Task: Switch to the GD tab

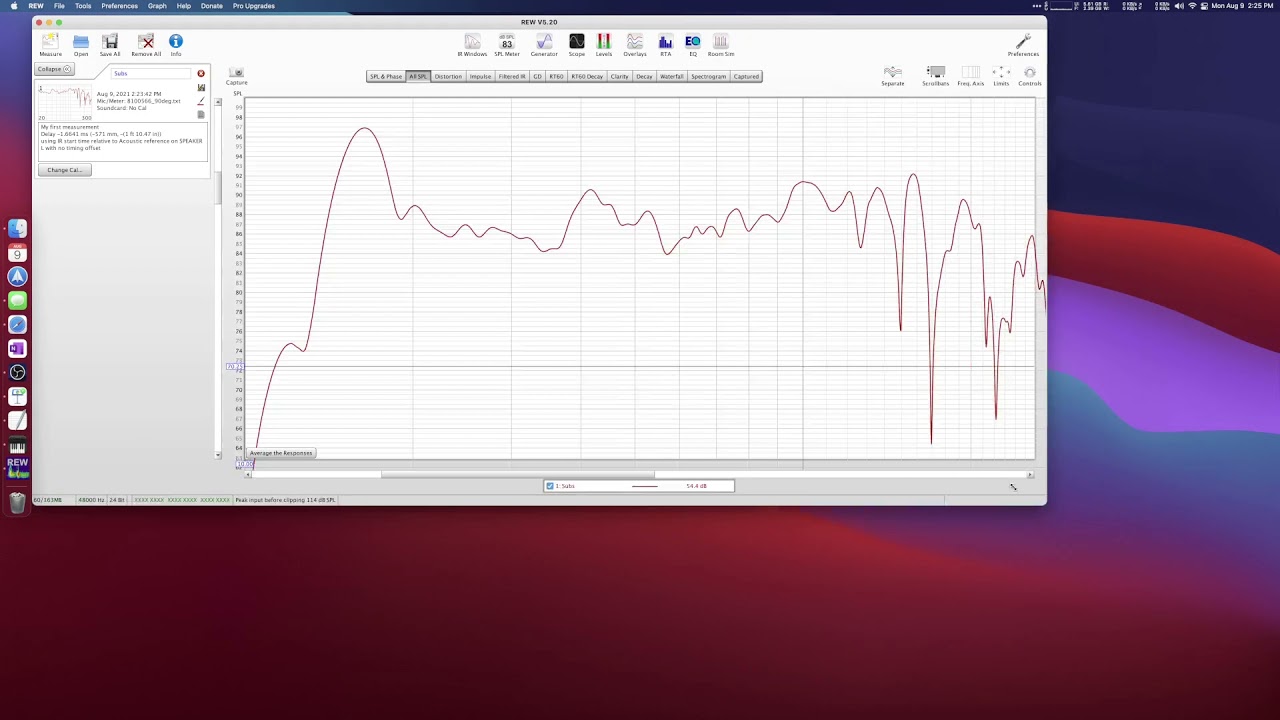Action: (x=537, y=76)
